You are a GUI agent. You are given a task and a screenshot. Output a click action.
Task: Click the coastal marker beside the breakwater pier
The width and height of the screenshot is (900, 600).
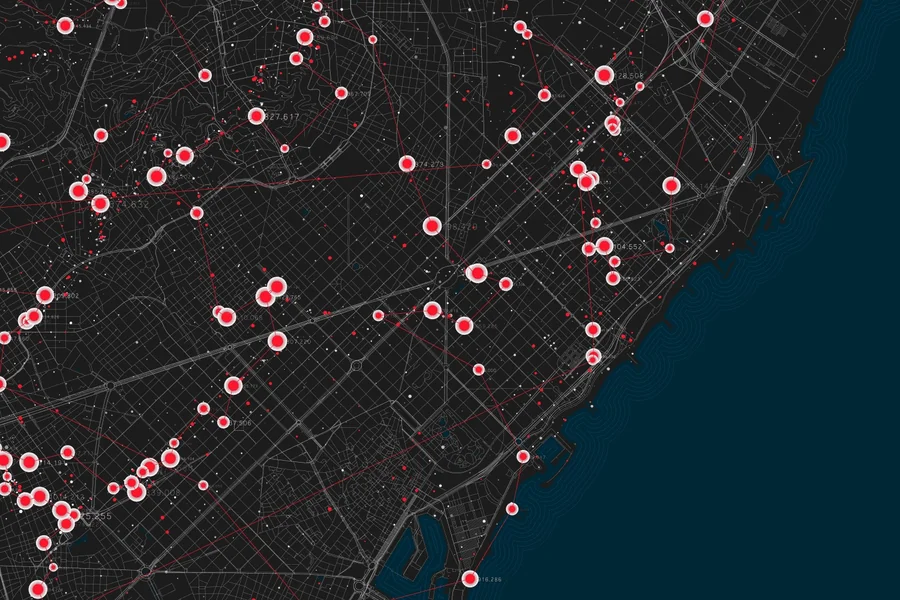coord(523,456)
